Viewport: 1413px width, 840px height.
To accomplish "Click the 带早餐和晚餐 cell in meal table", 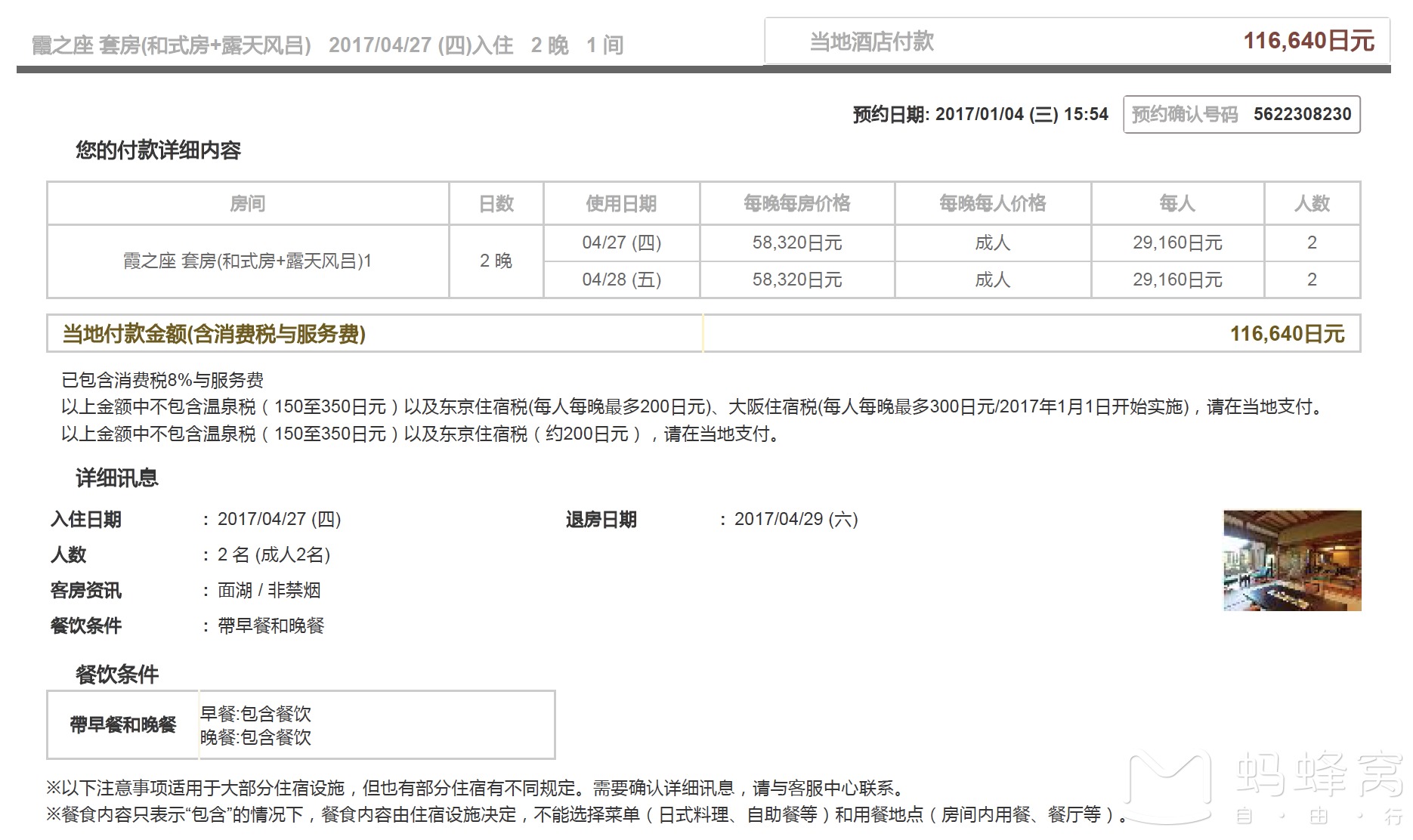I will pyautogui.click(x=123, y=724).
